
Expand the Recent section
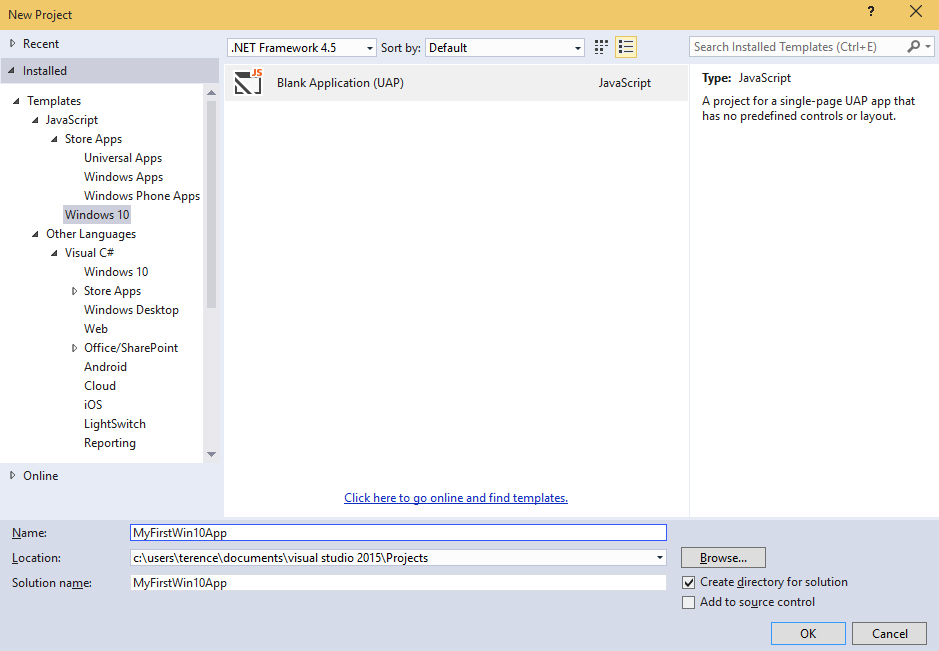tap(12, 43)
